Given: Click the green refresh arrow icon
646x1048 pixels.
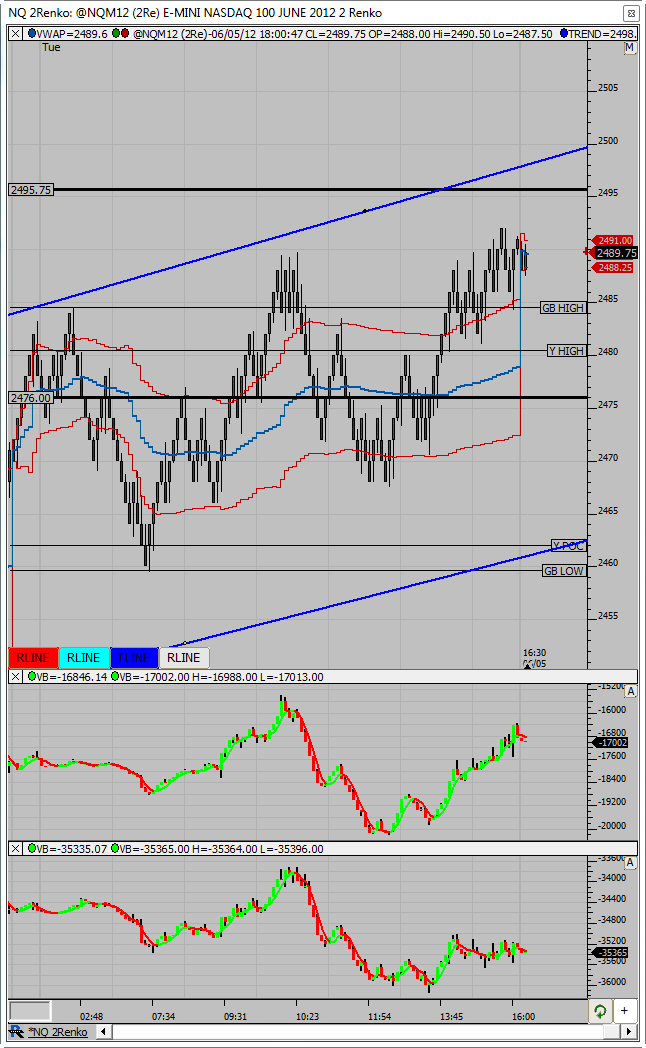Looking at the screenshot, I should tap(600, 1011).
